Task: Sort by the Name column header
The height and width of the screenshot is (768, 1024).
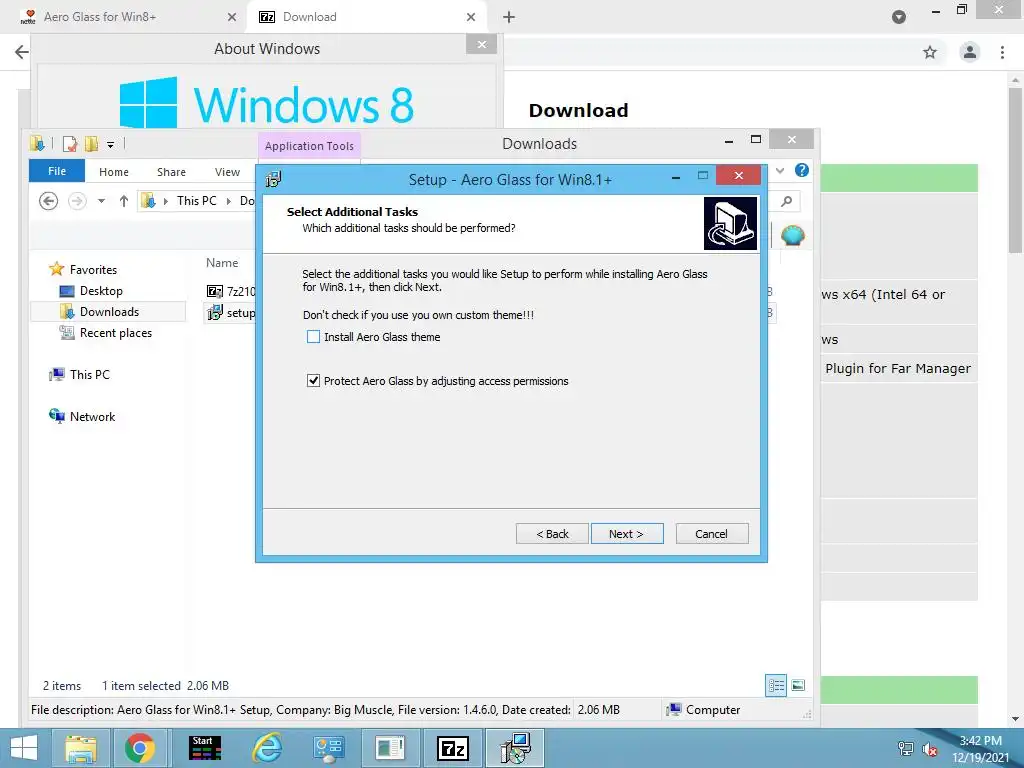Action: tap(222, 263)
